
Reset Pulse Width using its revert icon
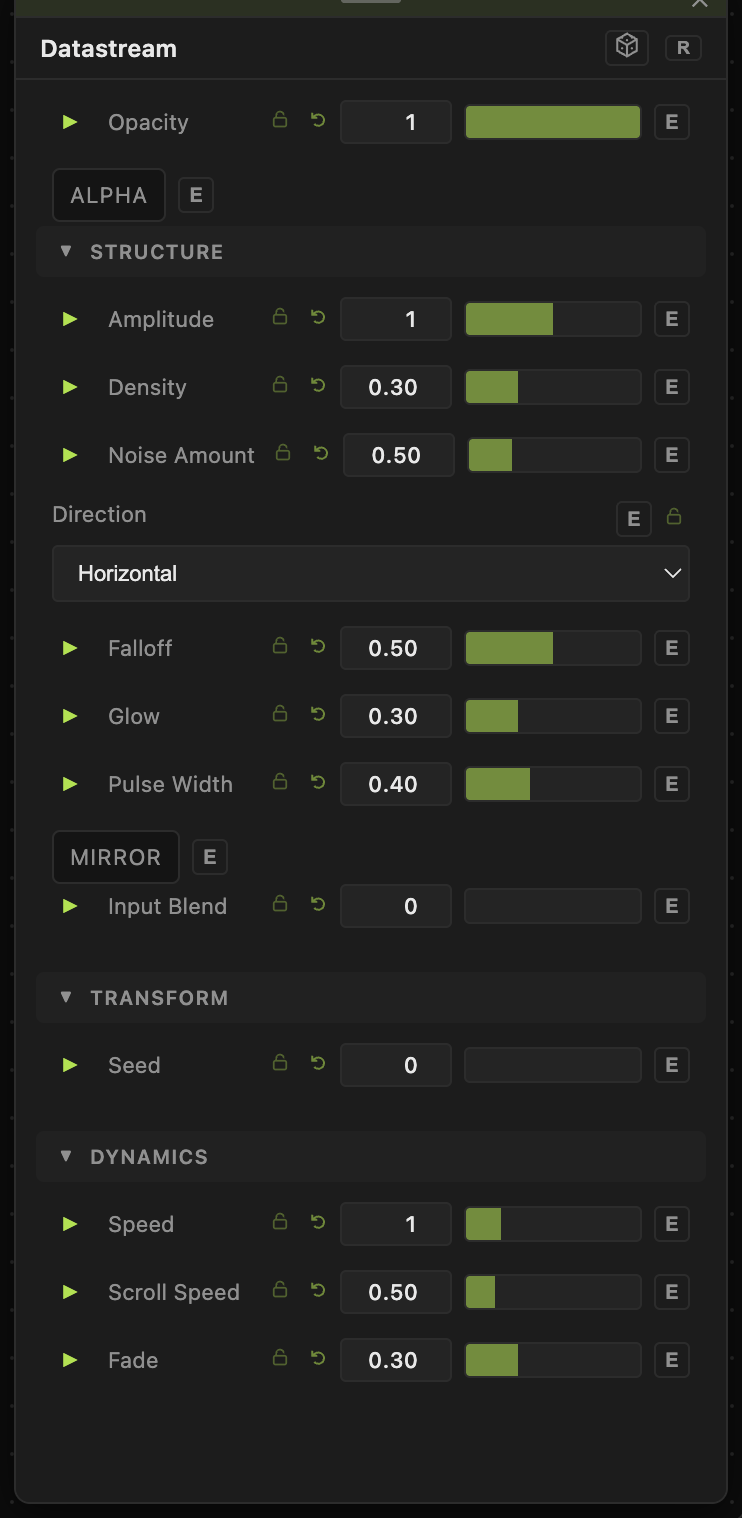pos(318,783)
